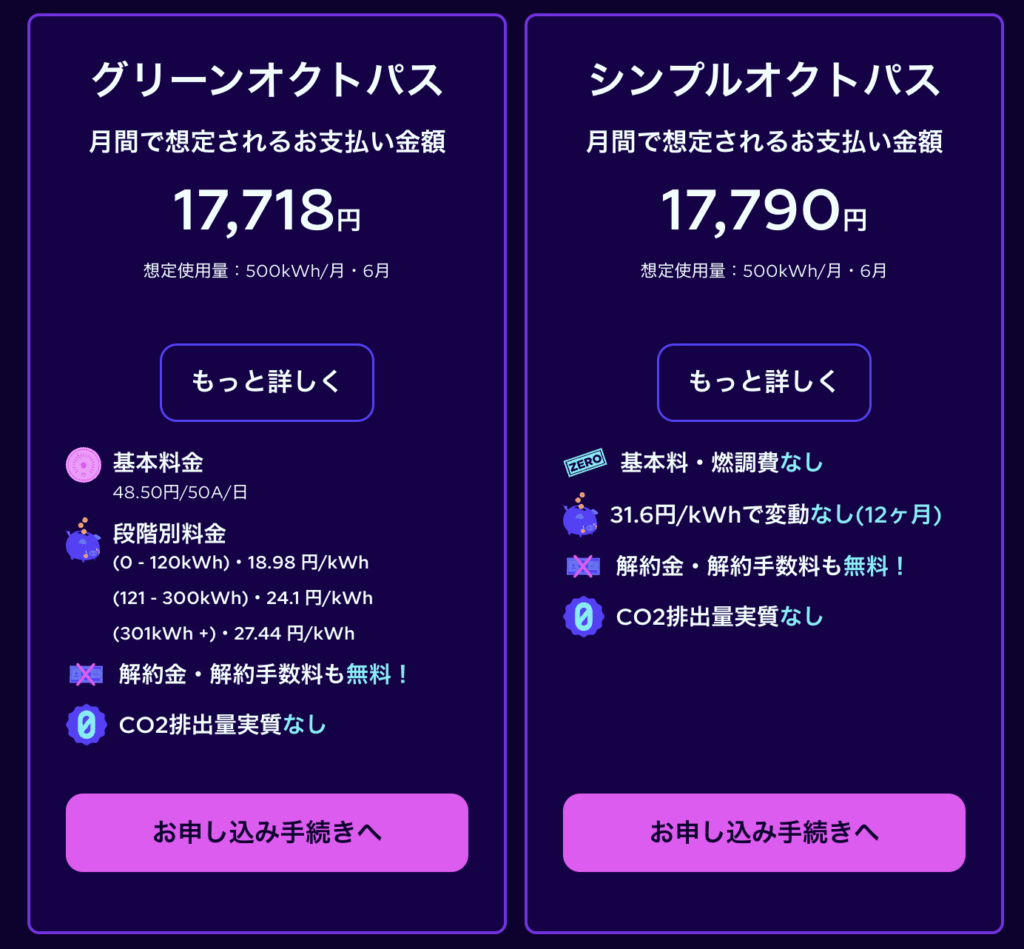The height and width of the screenshot is (949, 1024).
Task: Click crossed-out card icon in シンプルオクトパス card
Action: 583,566
